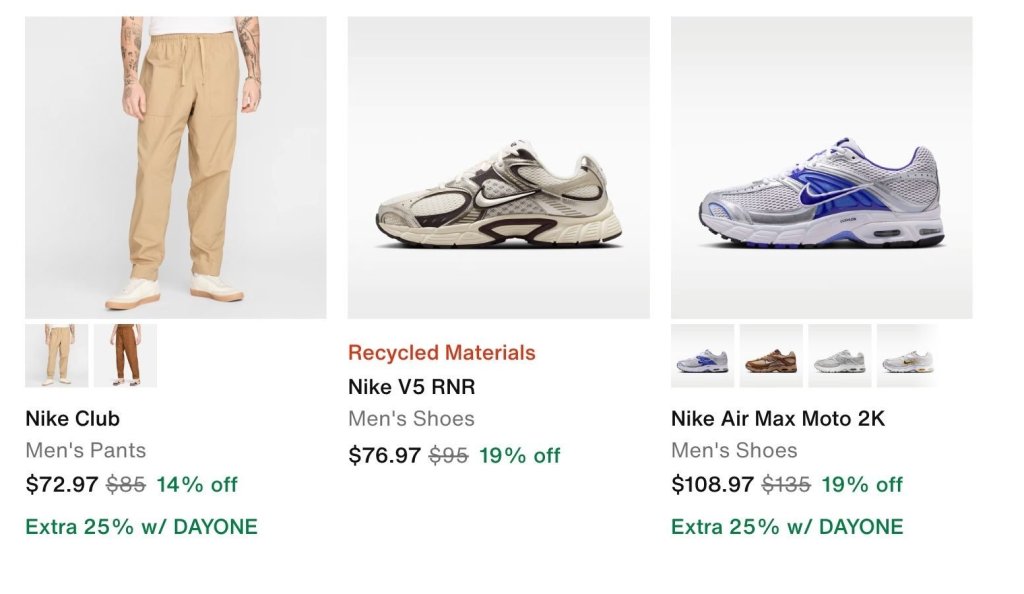Click the Recycled Materials label

click(441, 352)
